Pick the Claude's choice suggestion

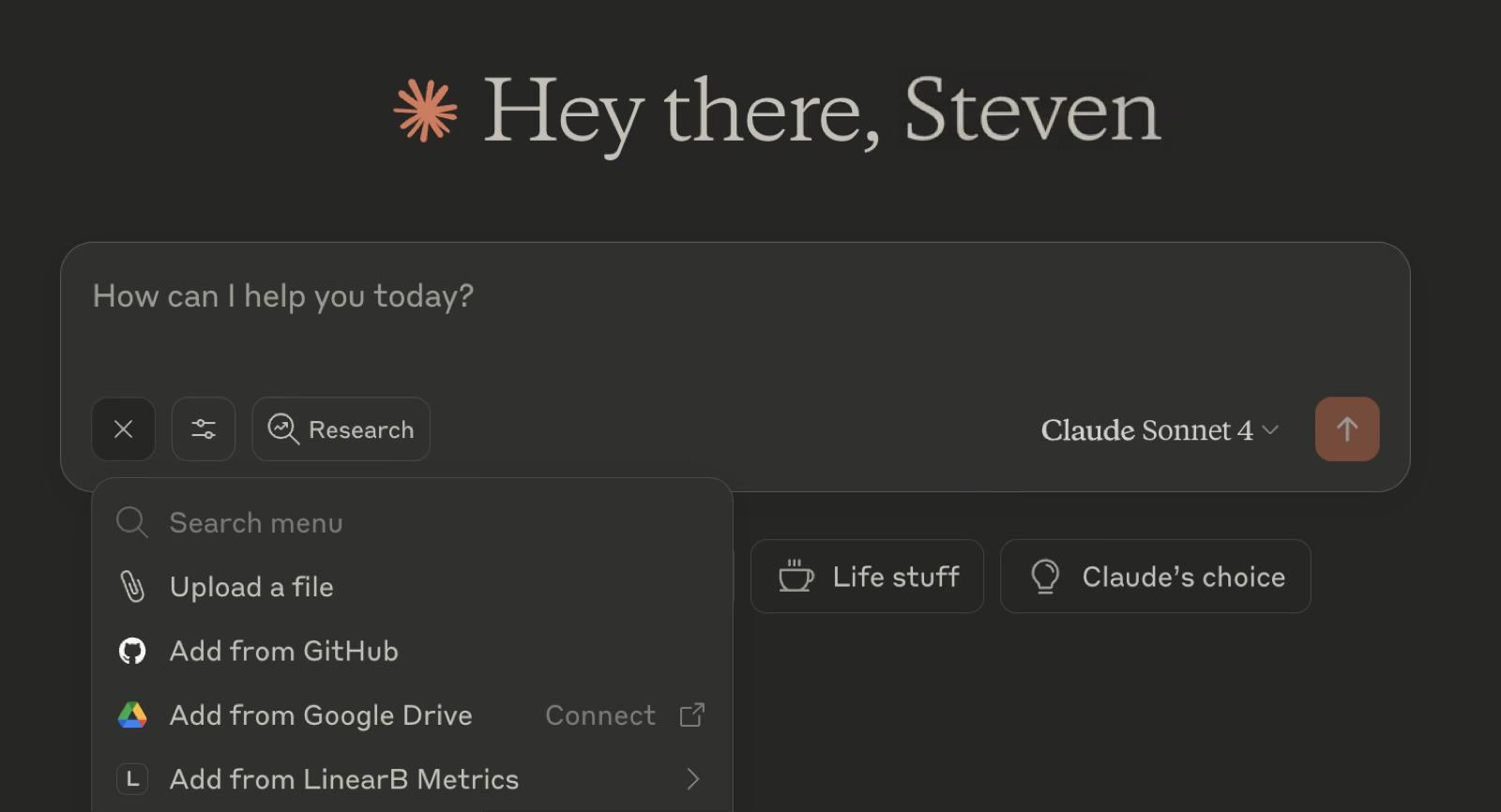1156,576
